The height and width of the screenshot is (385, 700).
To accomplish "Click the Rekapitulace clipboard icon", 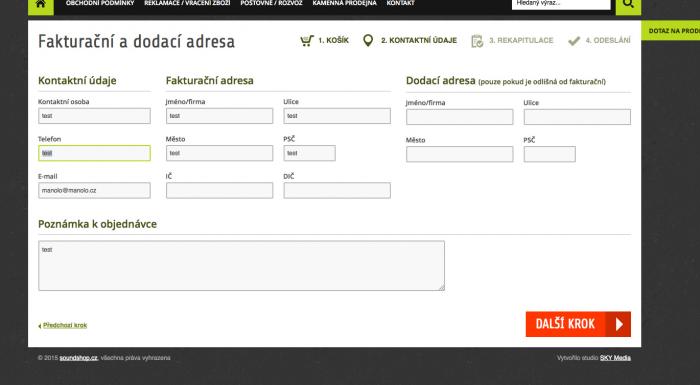I will point(477,41).
